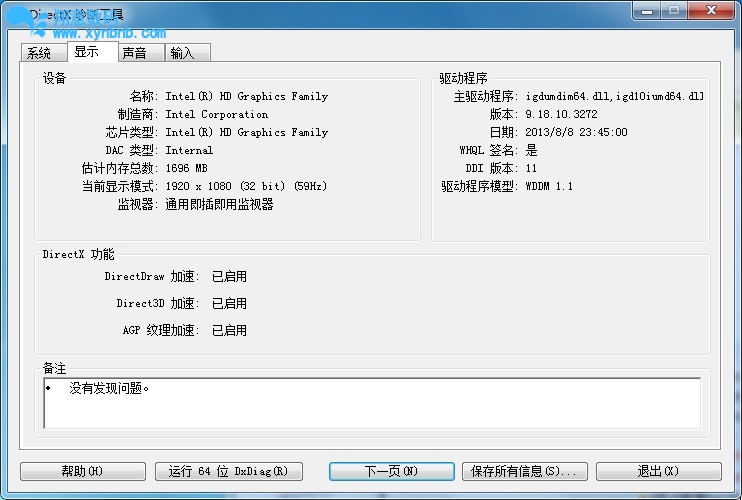742x500 pixels.
Task: Click Direct3D 加速 status 已启用
Action: coord(229,303)
